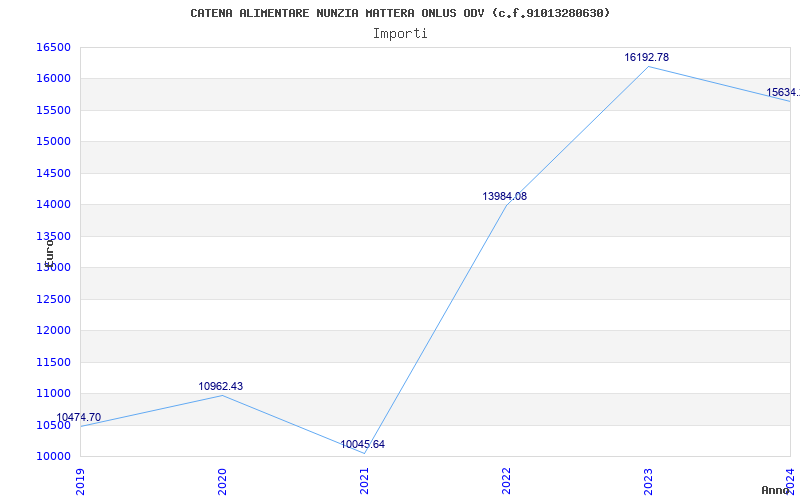
Task: Click y-axis value 16000
Action: tap(53, 79)
